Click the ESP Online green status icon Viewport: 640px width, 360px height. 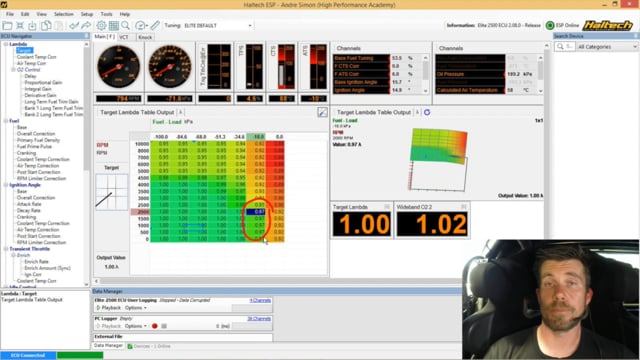click(550, 25)
